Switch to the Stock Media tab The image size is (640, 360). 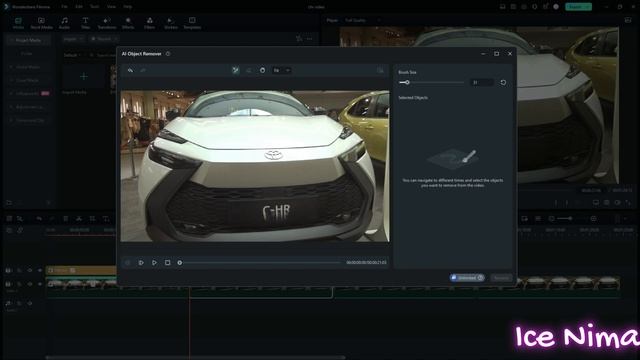[41, 23]
